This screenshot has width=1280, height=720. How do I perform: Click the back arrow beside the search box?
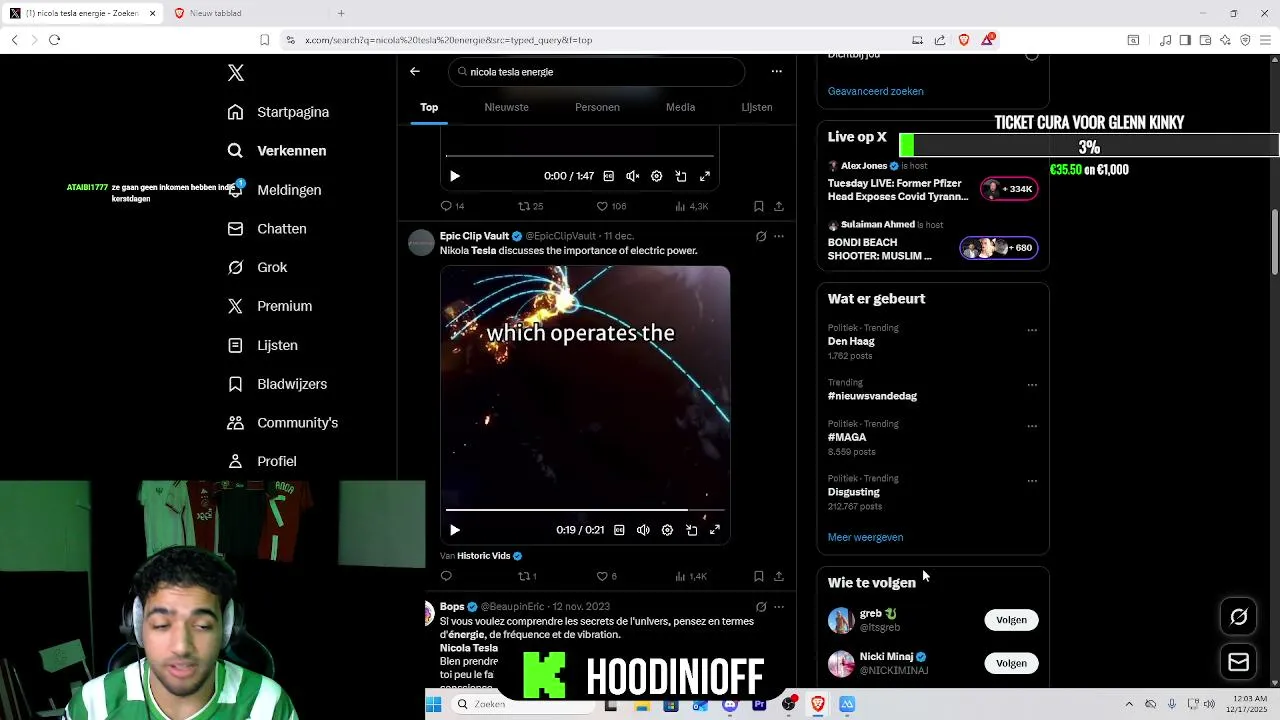pyautogui.click(x=414, y=72)
